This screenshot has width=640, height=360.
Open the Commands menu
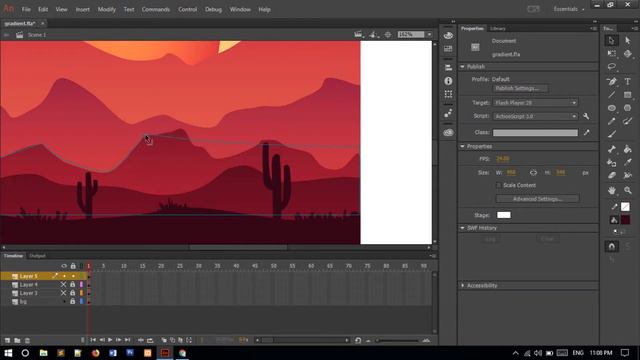pyautogui.click(x=156, y=9)
